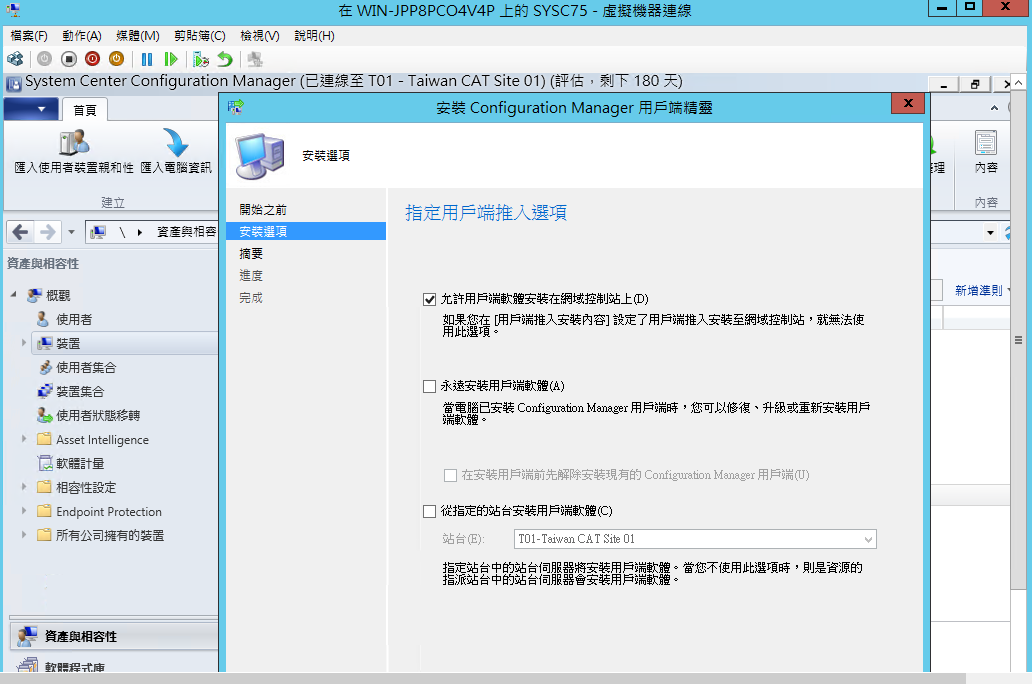Open the 剪貼簿(C) menu
Screen dimensions: 1032x684
pos(199,36)
